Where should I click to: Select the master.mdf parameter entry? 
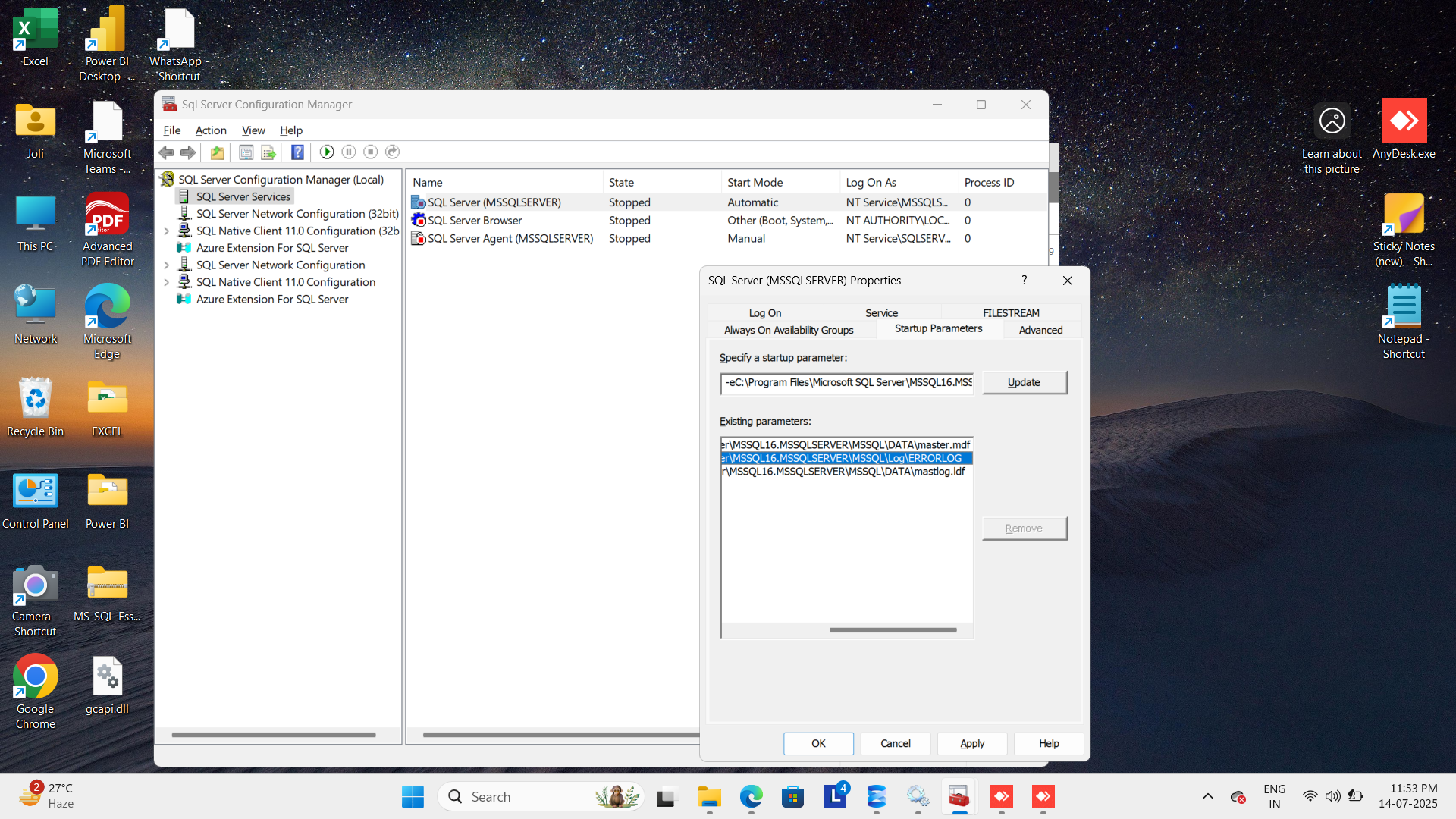click(846, 445)
